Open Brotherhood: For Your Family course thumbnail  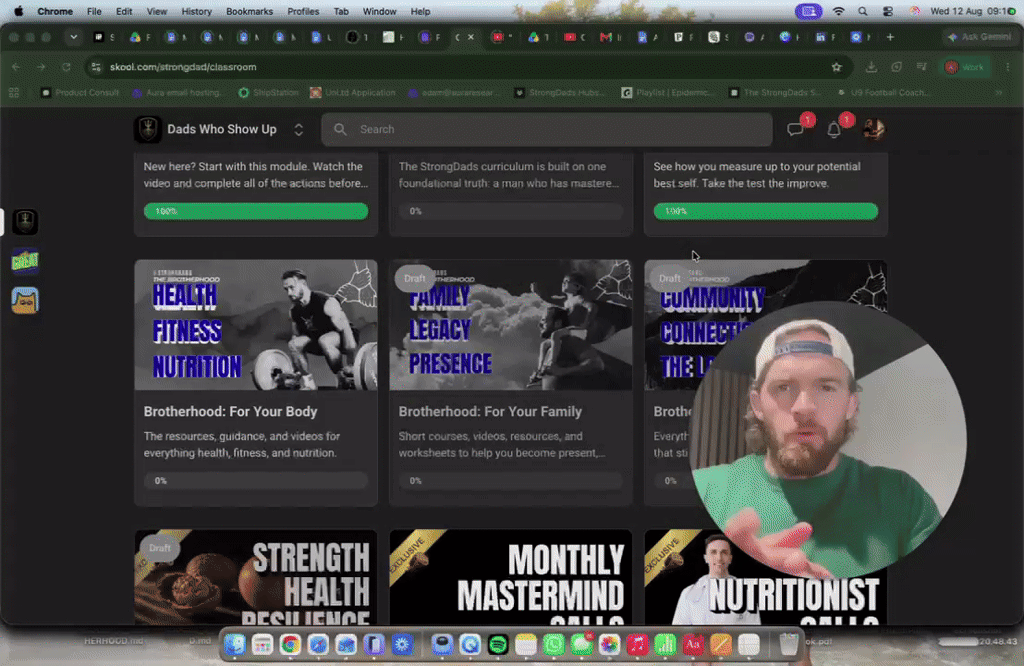pos(511,325)
